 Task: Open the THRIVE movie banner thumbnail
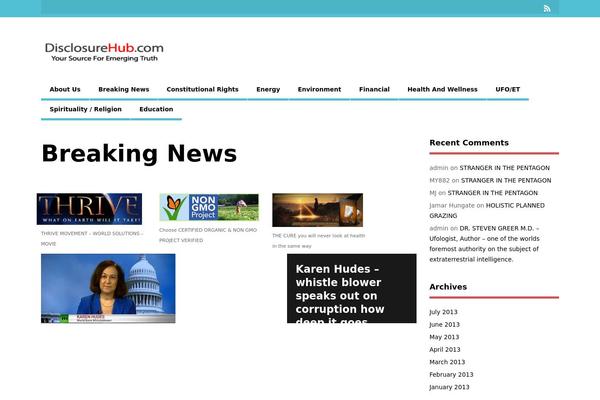point(90,209)
